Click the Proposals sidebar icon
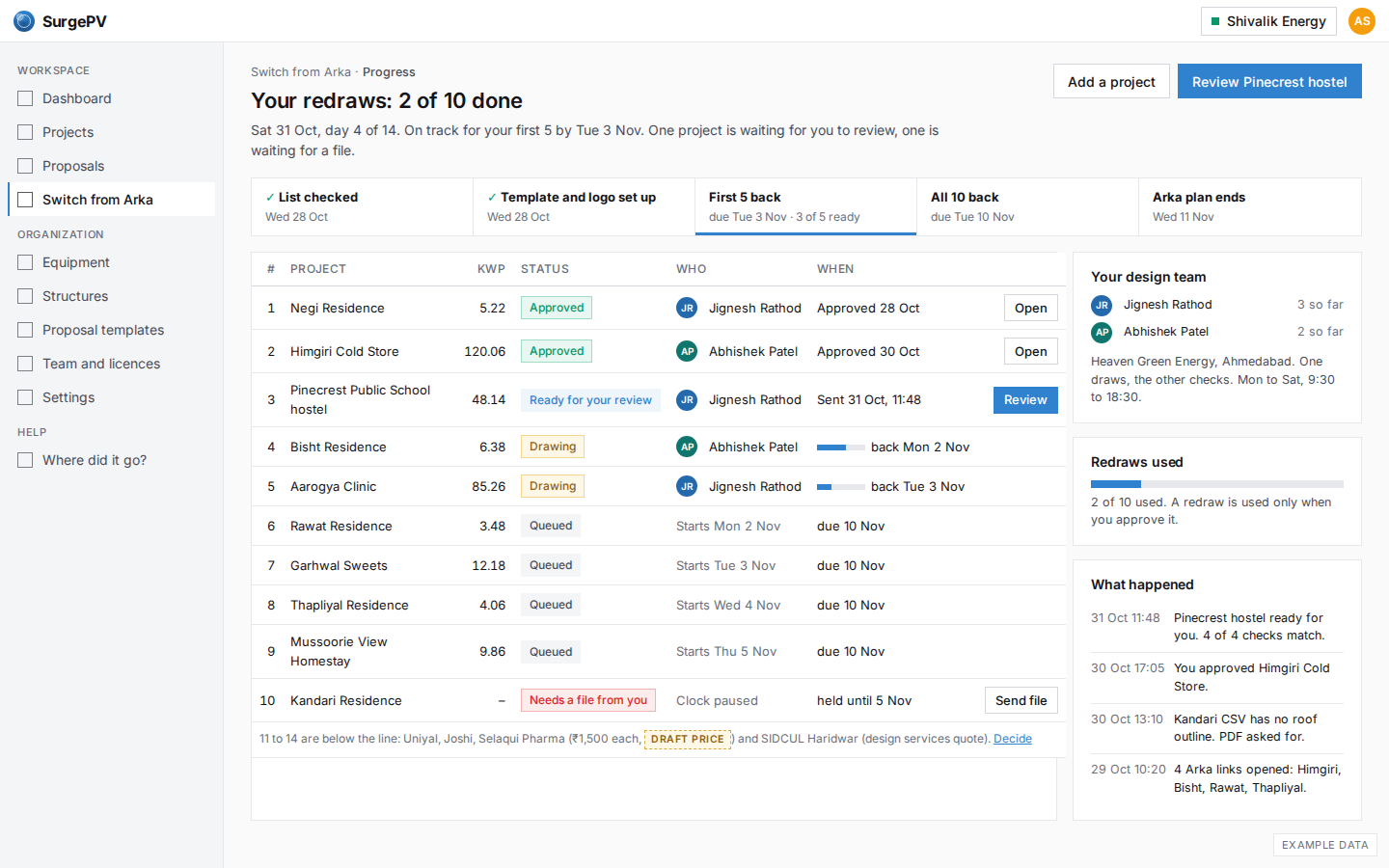Screen dimensions: 1389x868 click(x=25, y=166)
